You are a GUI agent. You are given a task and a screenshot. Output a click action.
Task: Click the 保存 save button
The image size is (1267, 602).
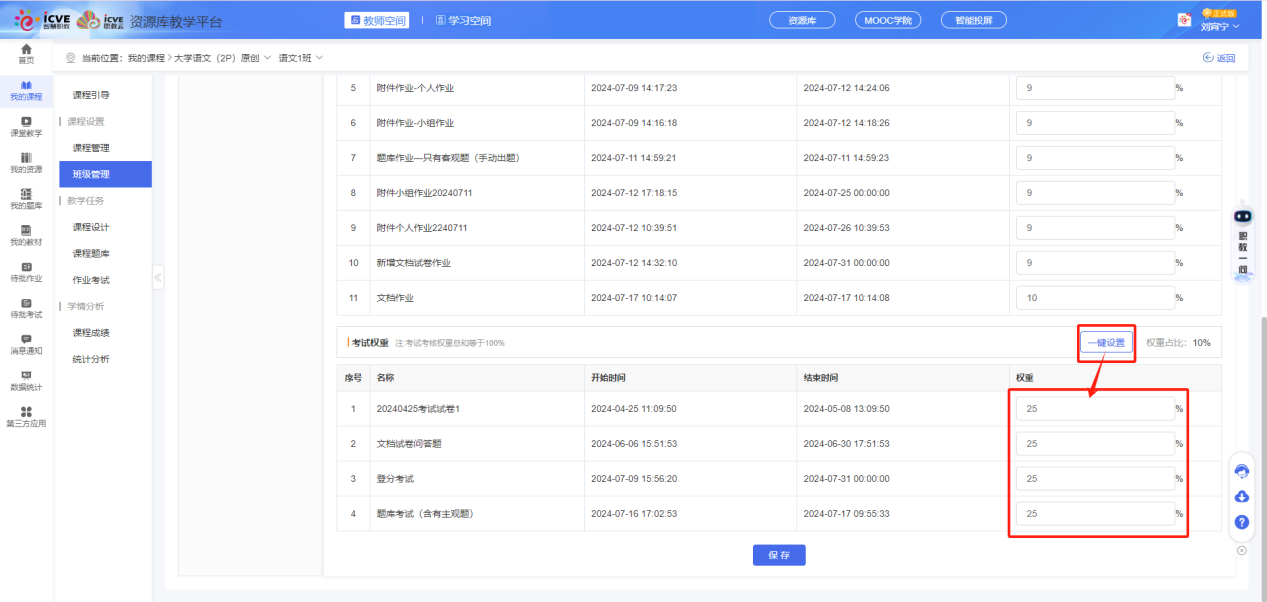tap(778, 555)
